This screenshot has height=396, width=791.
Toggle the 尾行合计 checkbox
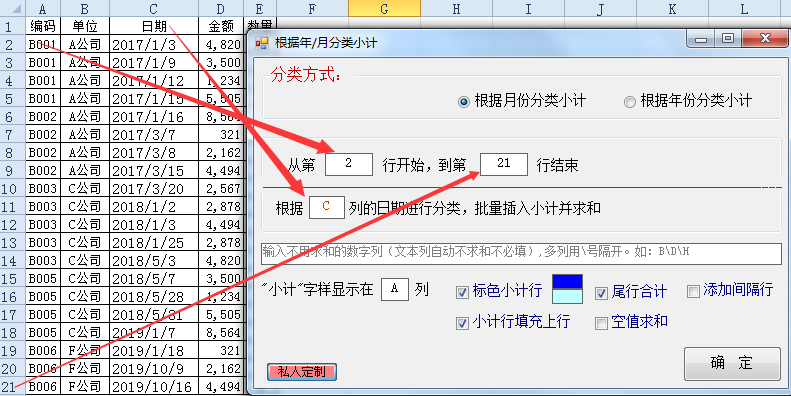tap(631, 292)
